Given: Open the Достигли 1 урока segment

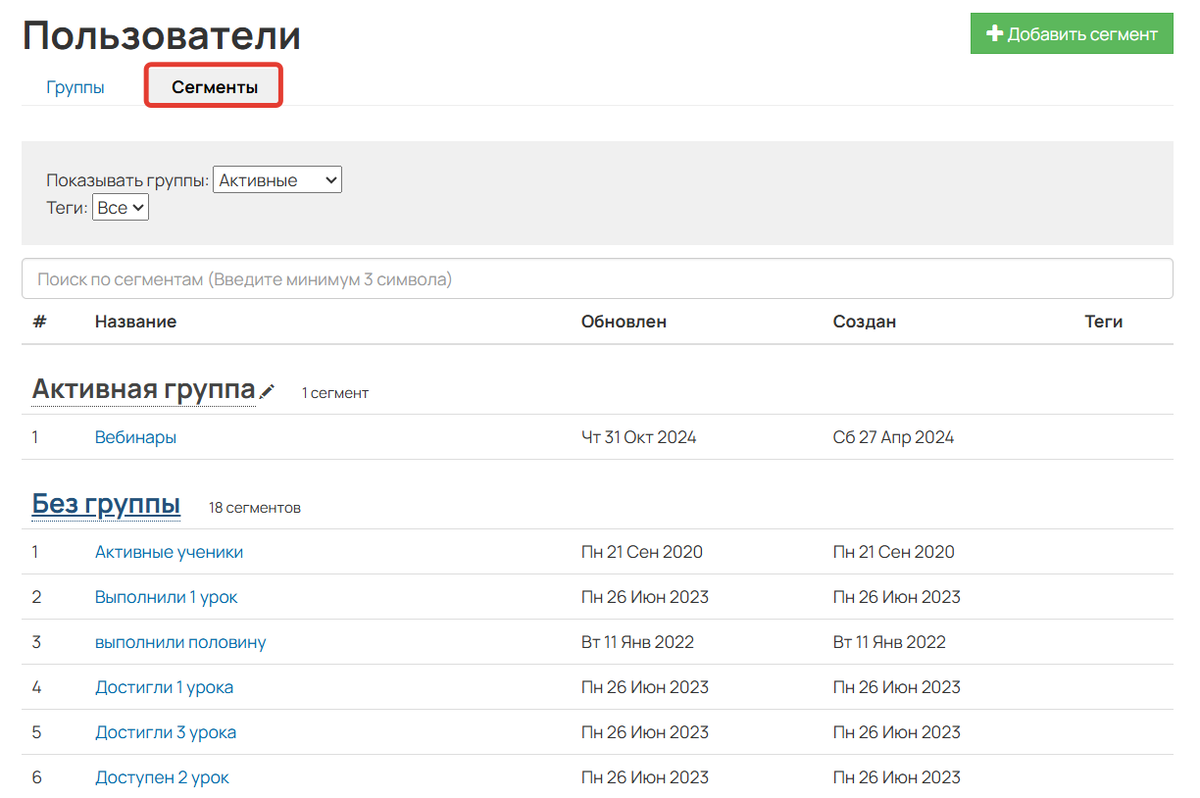Looking at the screenshot, I should (x=164, y=687).
